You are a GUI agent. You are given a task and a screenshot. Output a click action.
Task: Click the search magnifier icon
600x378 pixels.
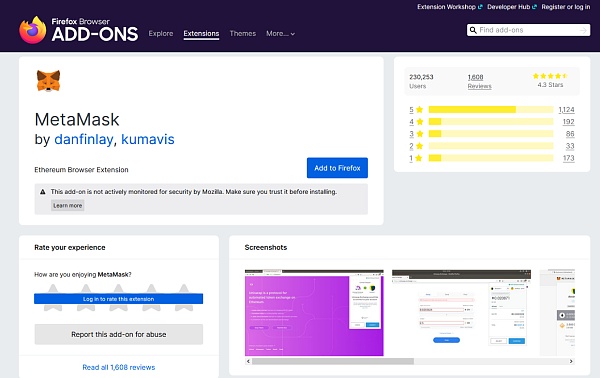[473, 30]
